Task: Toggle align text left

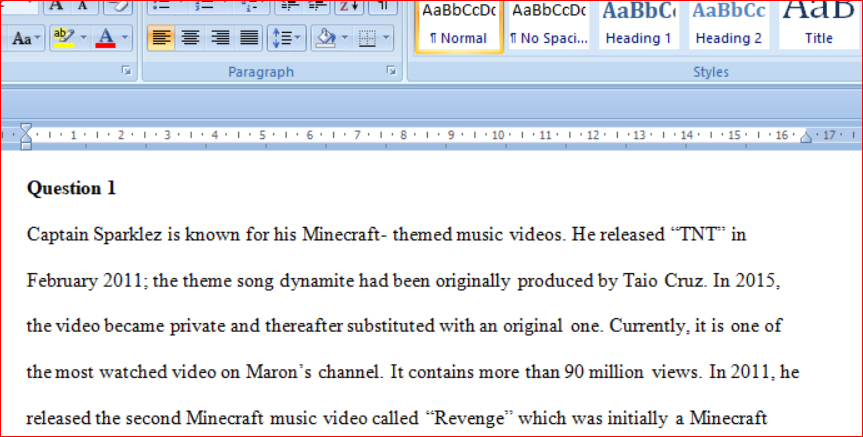Action: pos(161,38)
